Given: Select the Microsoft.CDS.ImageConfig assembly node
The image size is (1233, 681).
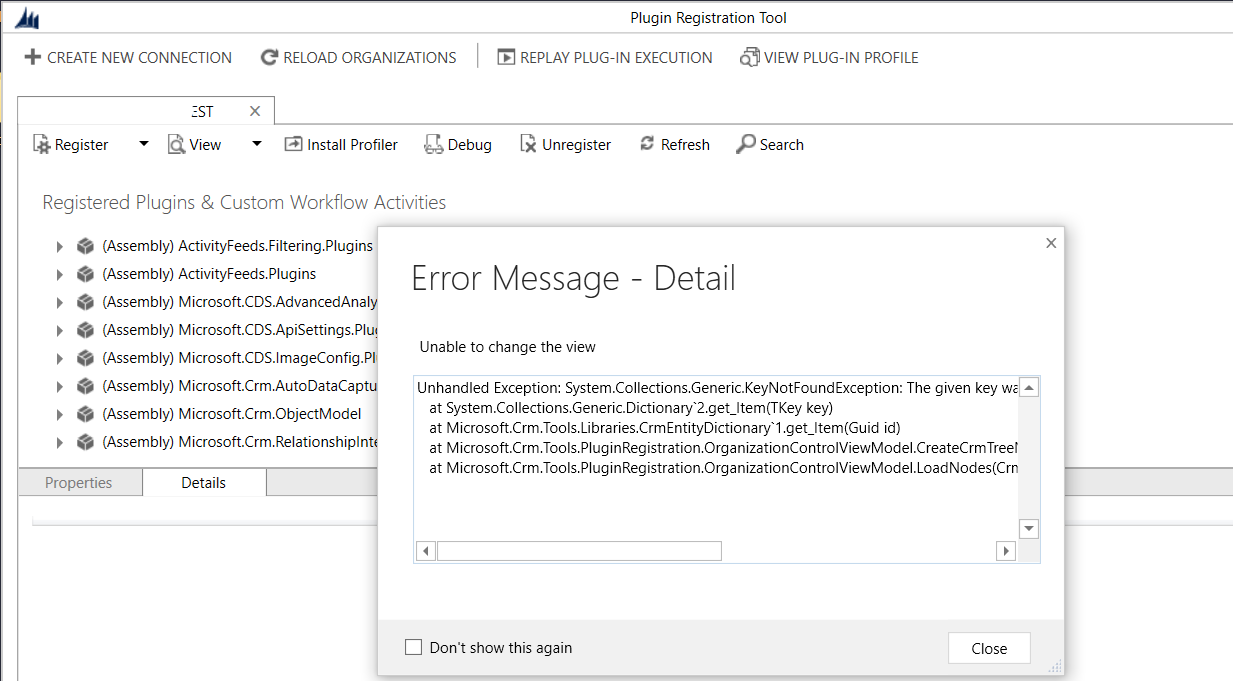Looking at the screenshot, I should point(240,357).
